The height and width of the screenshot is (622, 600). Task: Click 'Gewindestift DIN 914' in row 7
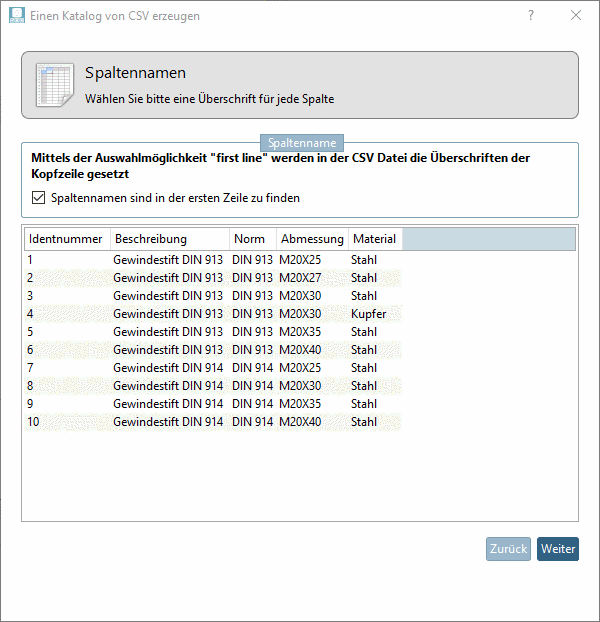click(x=168, y=368)
